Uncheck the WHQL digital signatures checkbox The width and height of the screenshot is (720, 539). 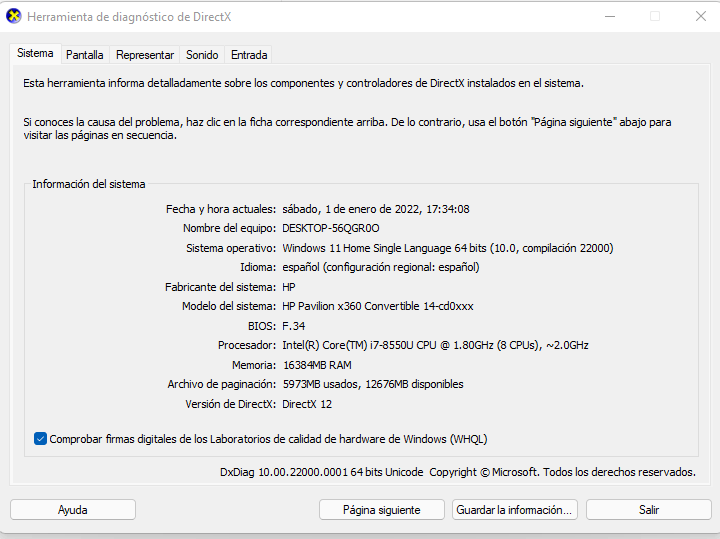click(40, 439)
